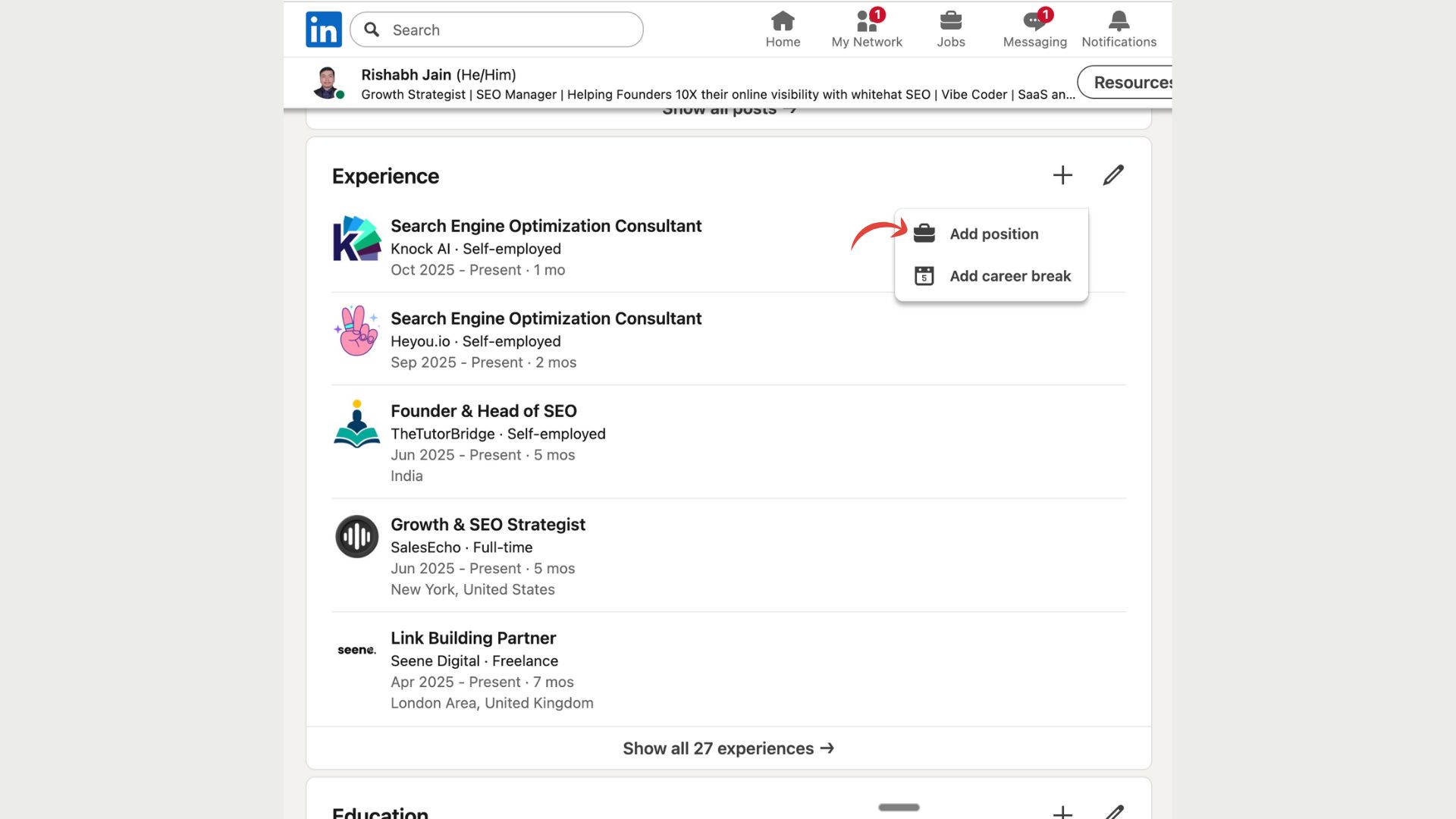Click the Knock AI company logo
1456x819 pixels.
pos(356,239)
